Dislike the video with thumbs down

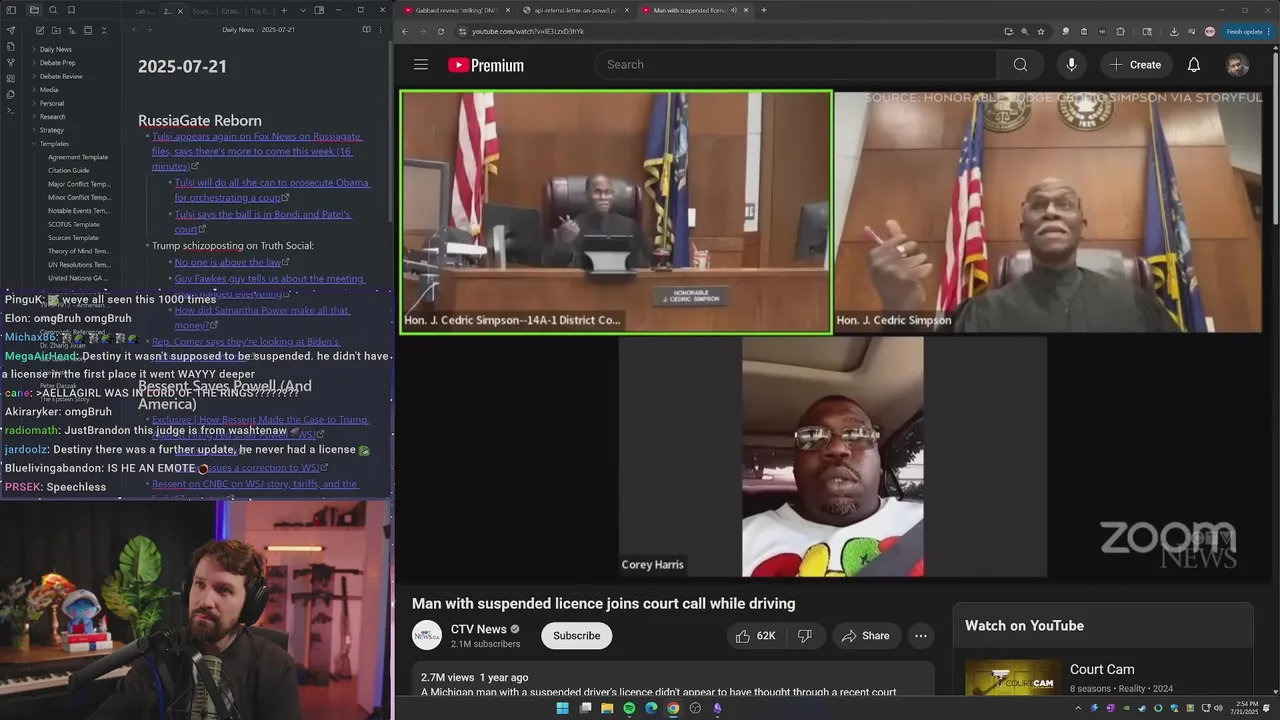(x=805, y=636)
